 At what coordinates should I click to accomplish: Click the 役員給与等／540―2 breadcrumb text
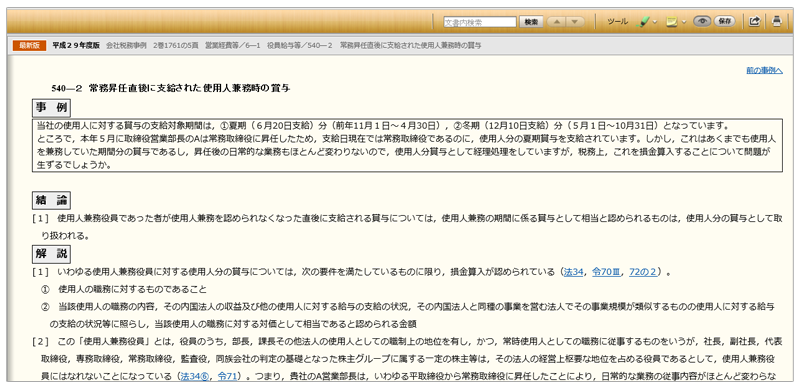299,45
